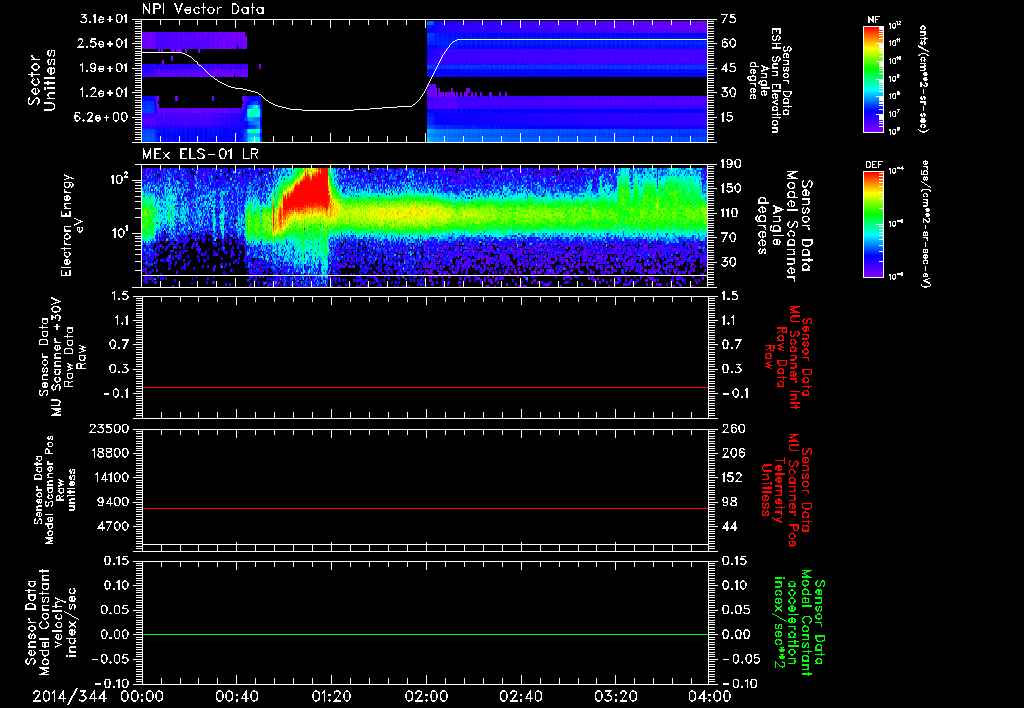Click the "9400" scanner position tick value
This screenshot has width=1024, height=708.
pyautogui.click(x=113, y=502)
